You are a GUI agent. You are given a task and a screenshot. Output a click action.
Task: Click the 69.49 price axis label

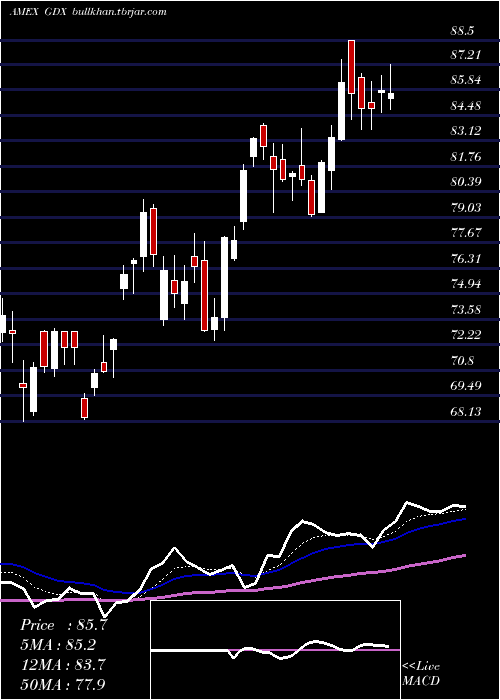466,385
